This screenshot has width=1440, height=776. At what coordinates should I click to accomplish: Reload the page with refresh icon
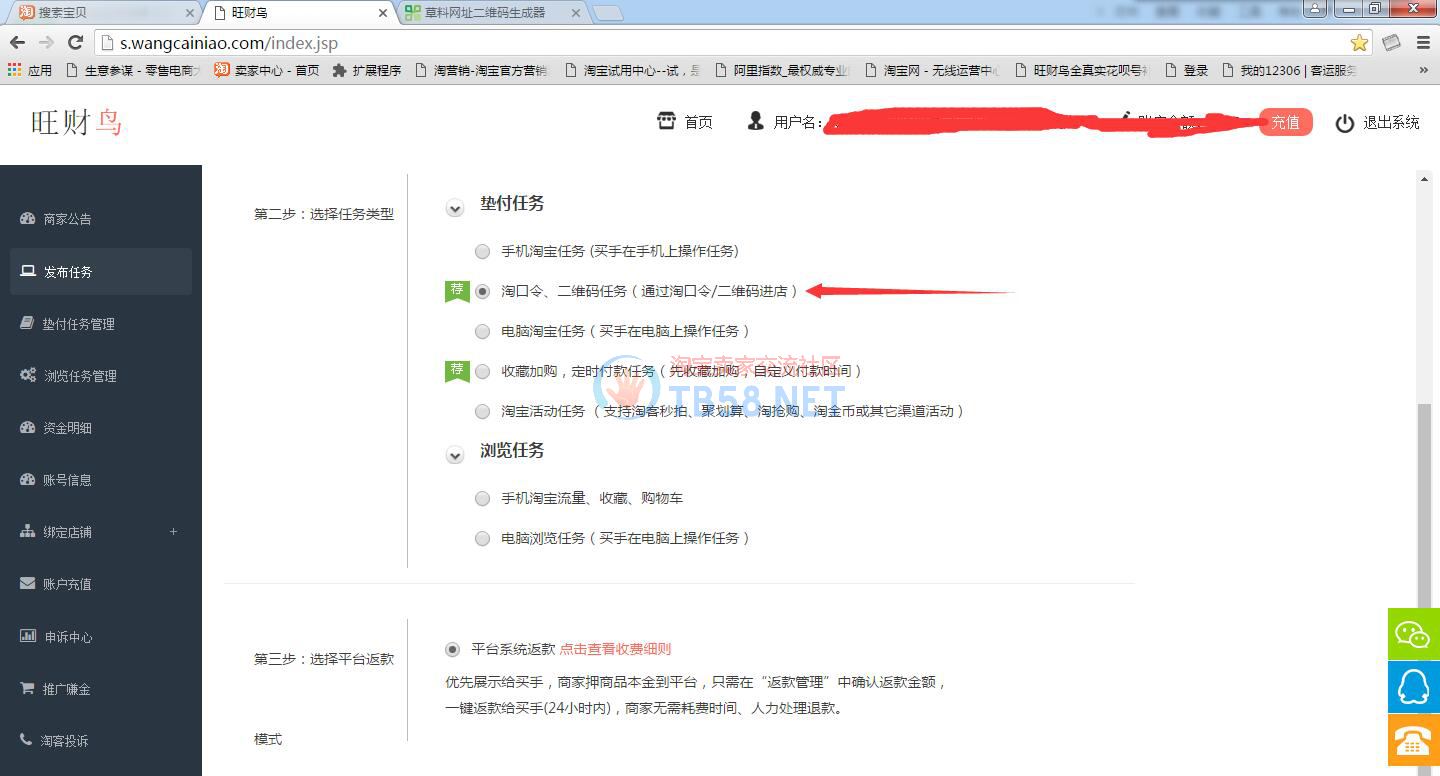pyautogui.click(x=75, y=43)
